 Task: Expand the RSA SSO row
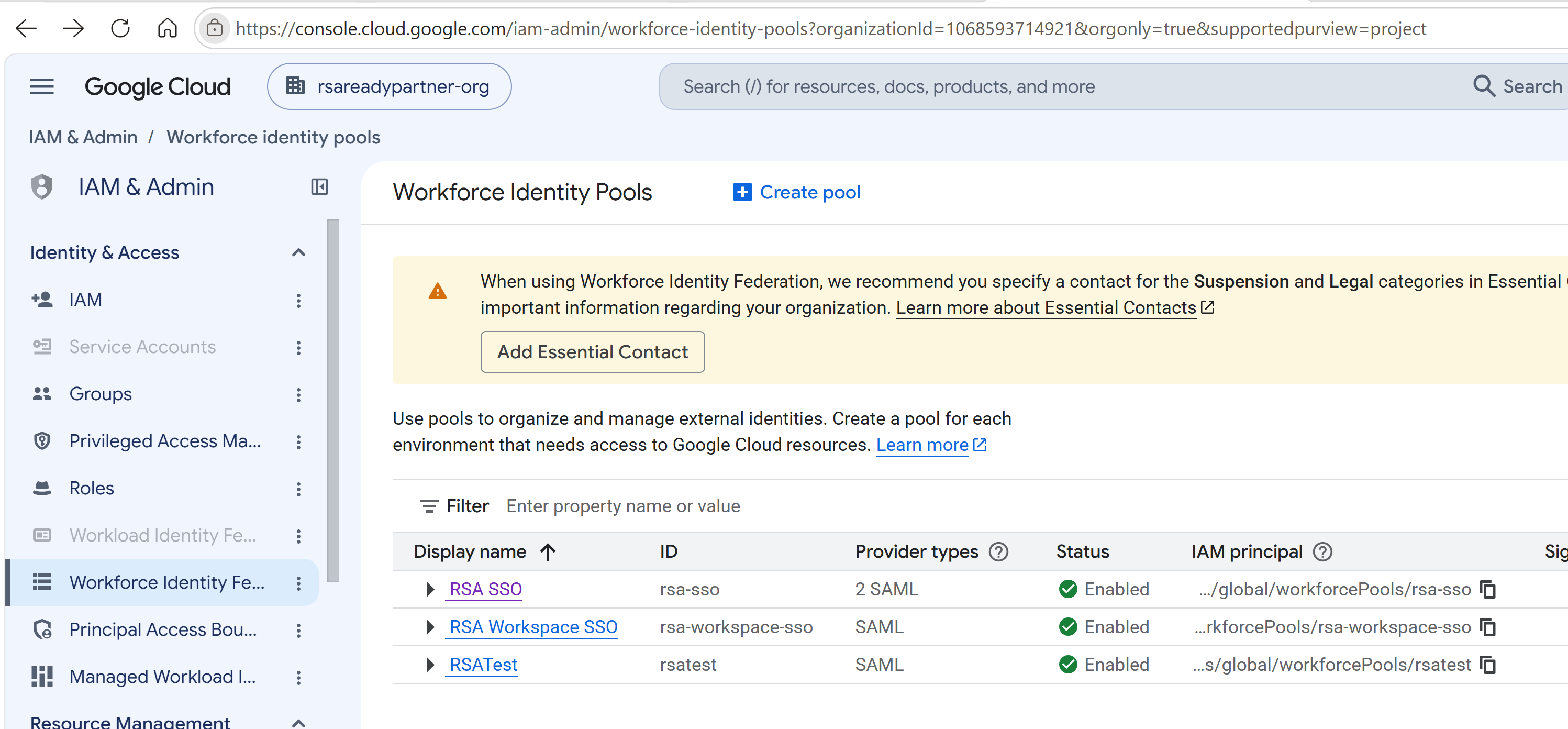430,589
